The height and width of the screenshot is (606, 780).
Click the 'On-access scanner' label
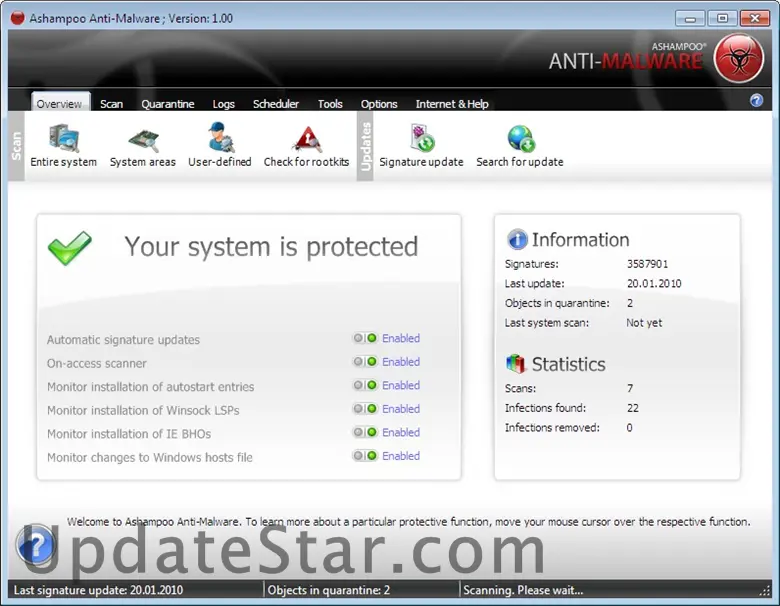[97, 363]
